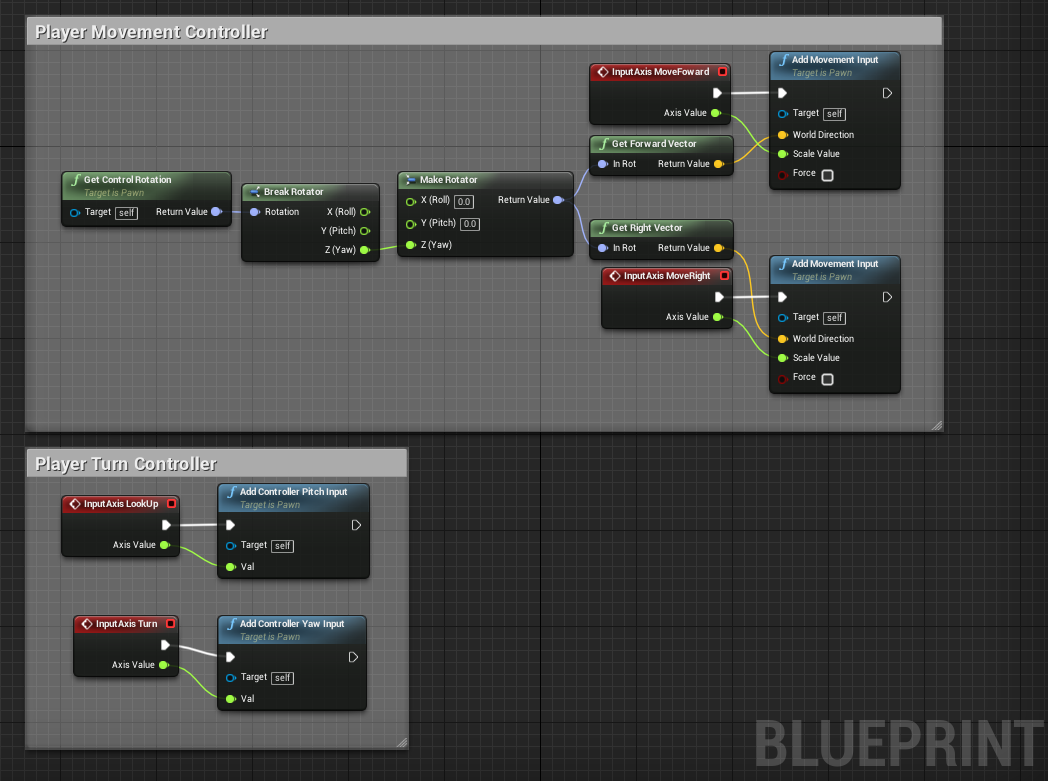Image resolution: width=1048 pixels, height=781 pixels.
Task: Click InputAxis Turn Axis Value pin
Action: pos(164,665)
